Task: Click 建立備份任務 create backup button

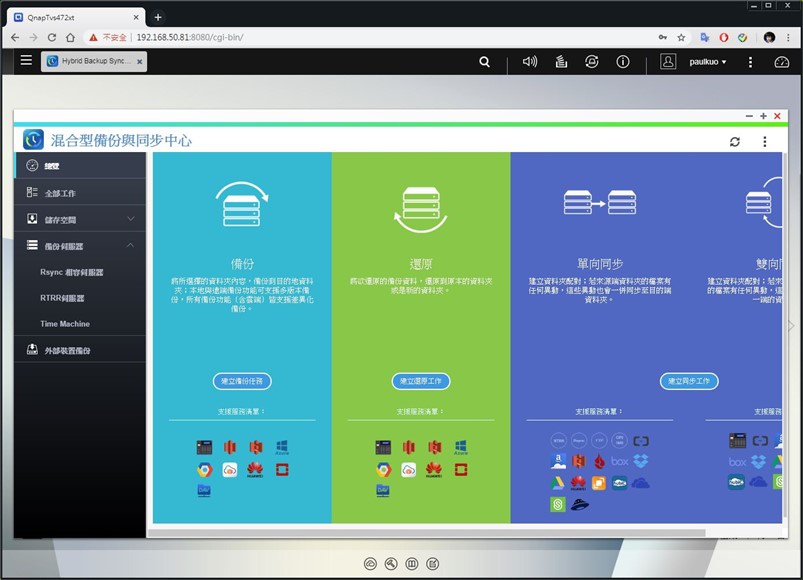Action: click(242, 381)
